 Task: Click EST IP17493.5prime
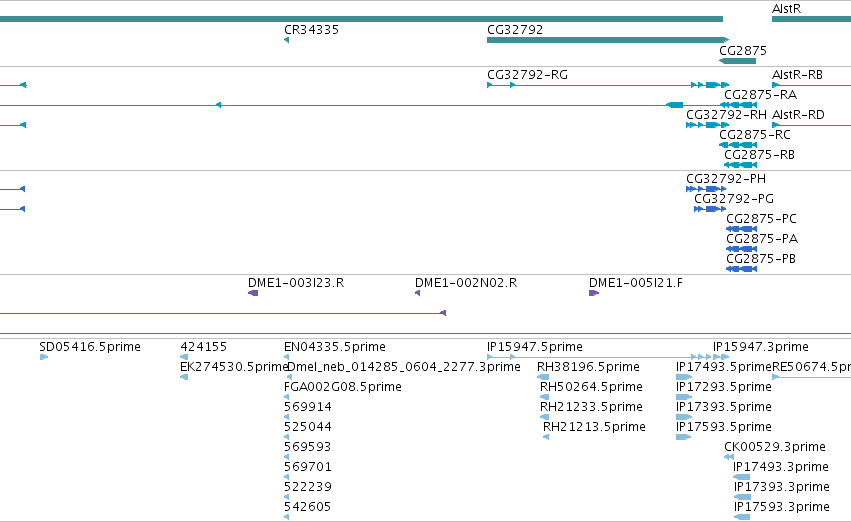point(723,367)
